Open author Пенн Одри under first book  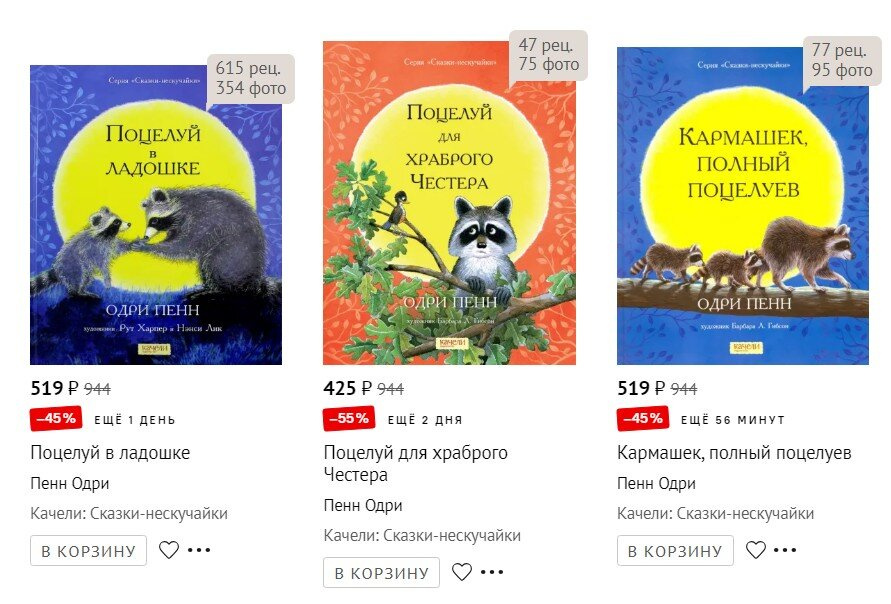click(70, 484)
